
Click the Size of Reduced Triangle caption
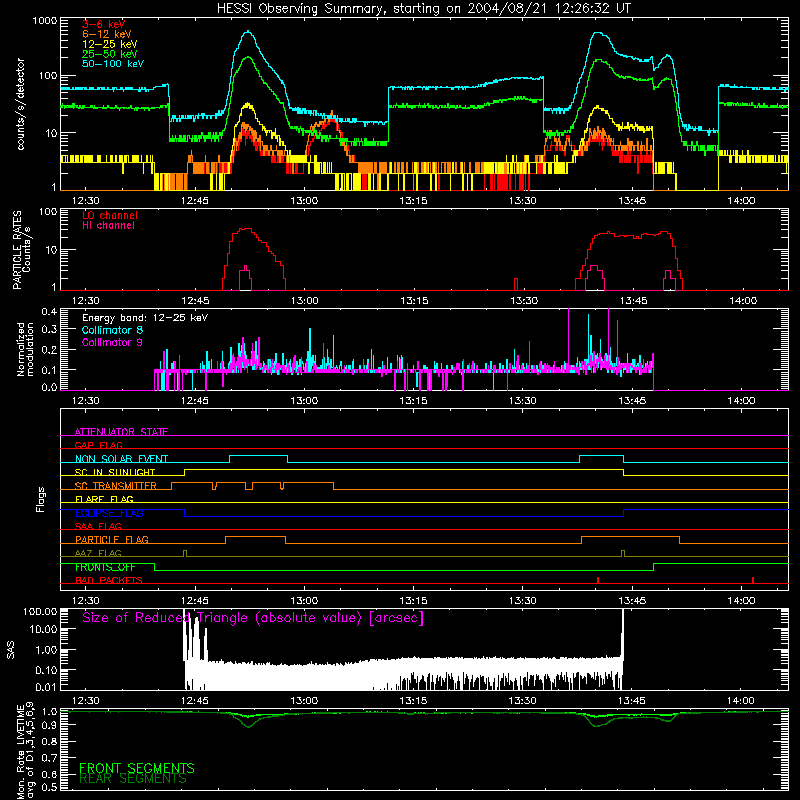[x=253, y=618]
